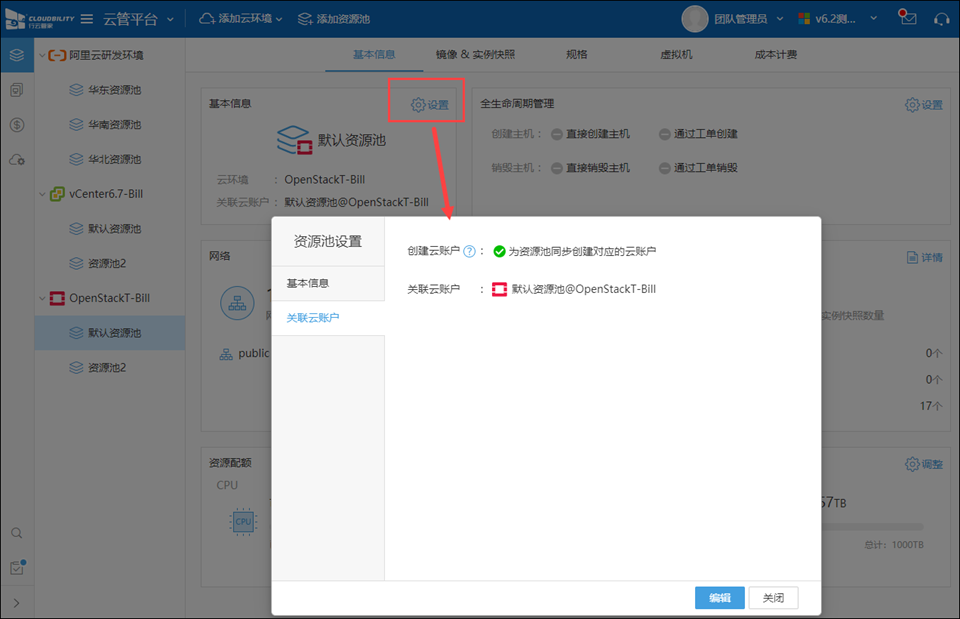Click the hamburger menu icon beside the logo
The height and width of the screenshot is (619, 960).
coord(87,19)
